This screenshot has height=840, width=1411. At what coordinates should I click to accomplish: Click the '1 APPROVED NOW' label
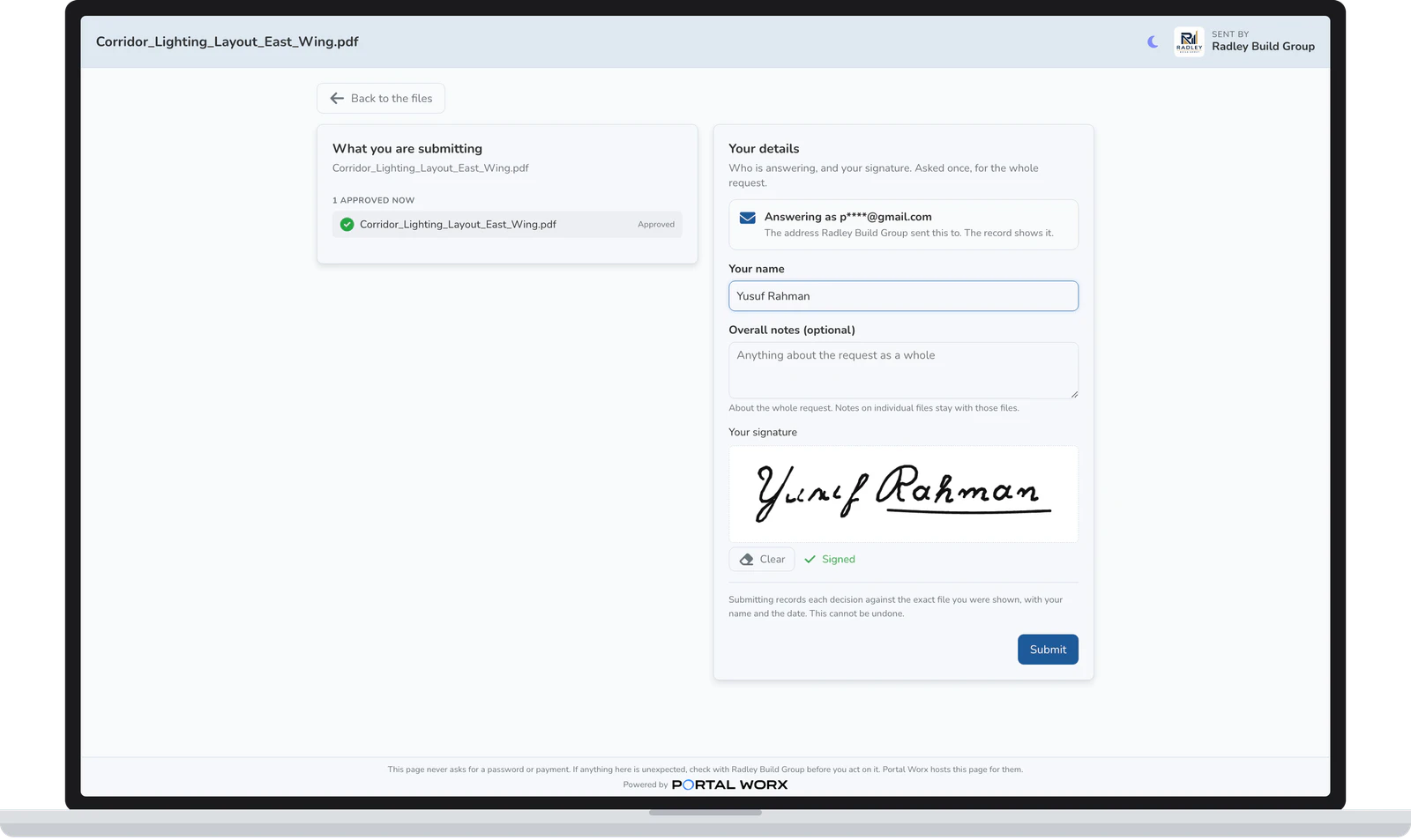click(373, 201)
